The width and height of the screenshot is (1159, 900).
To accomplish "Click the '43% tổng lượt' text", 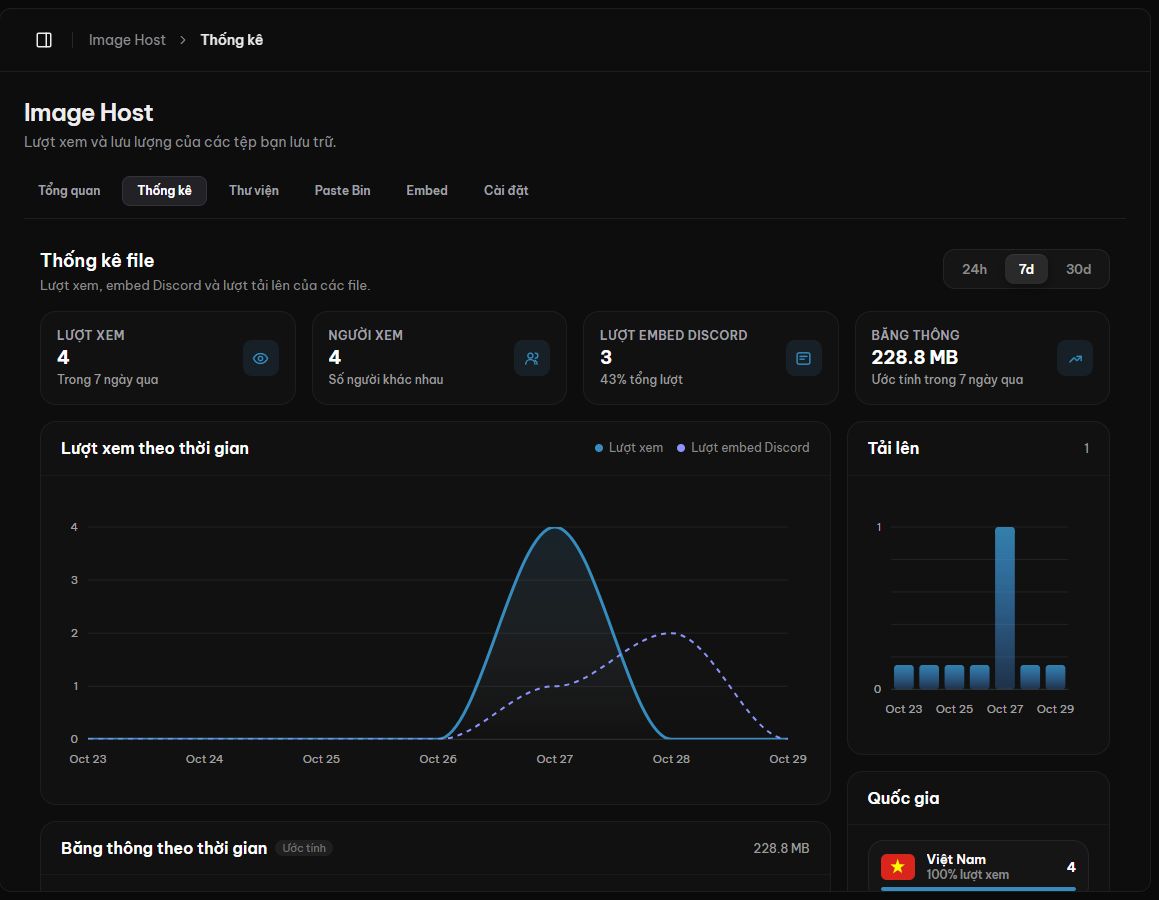I will (x=641, y=380).
